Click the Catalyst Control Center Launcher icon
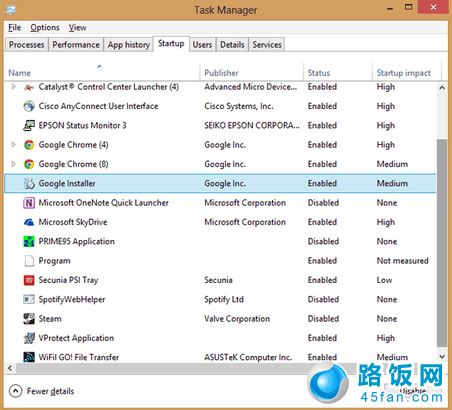Viewport: 452px width, 410px height. click(x=29, y=87)
